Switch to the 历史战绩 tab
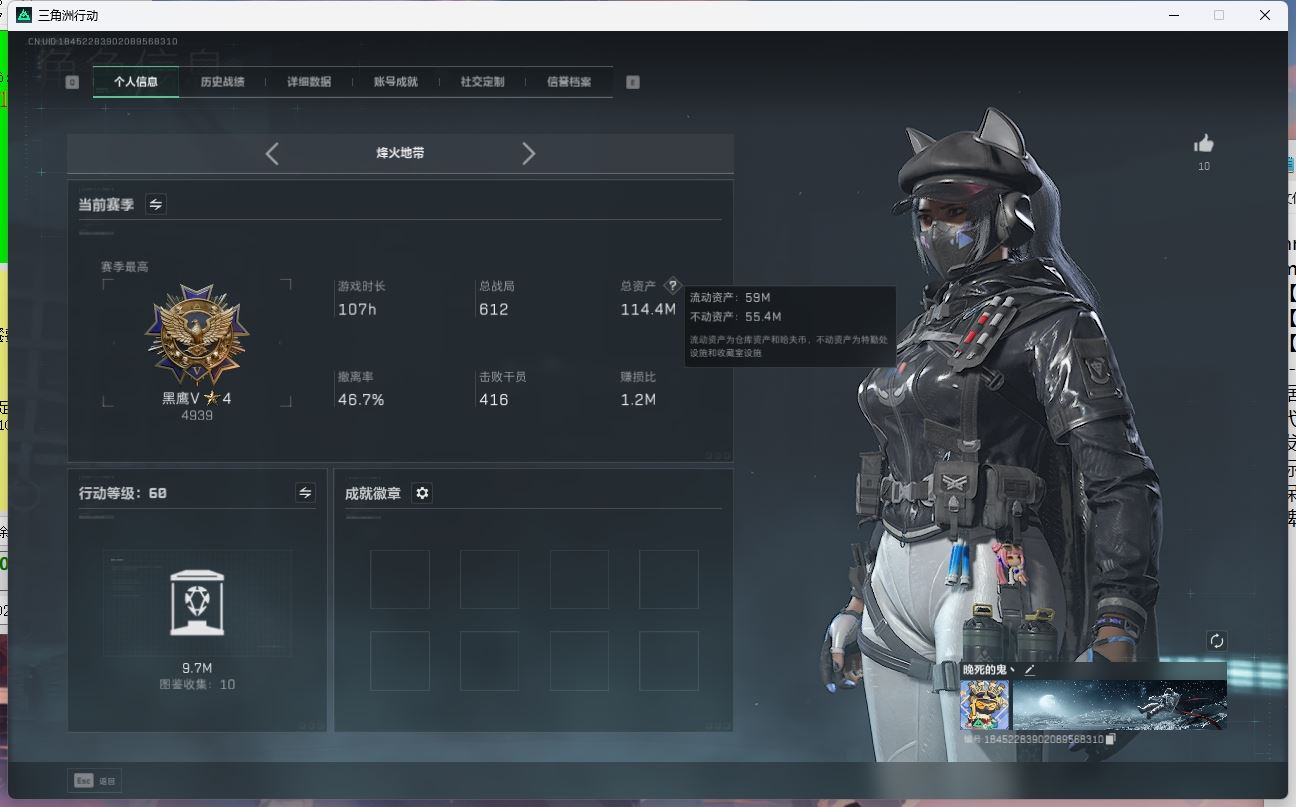Image resolution: width=1296 pixels, height=807 pixels. click(x=222, y=82)
